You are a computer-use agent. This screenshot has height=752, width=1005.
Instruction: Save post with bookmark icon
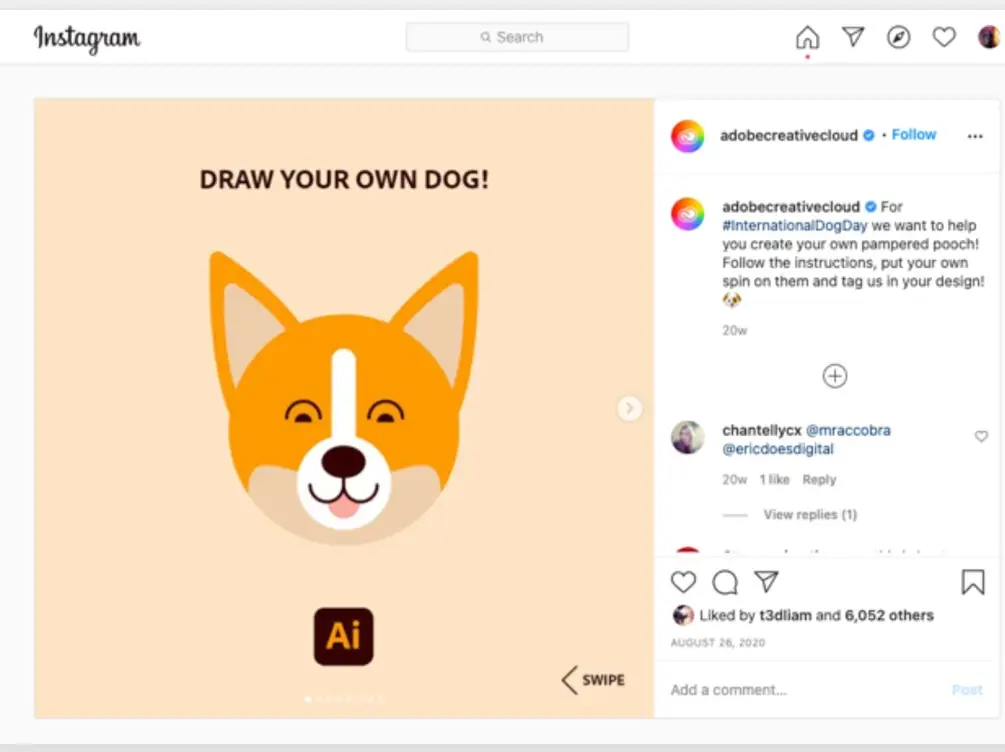tap(972, 582)
